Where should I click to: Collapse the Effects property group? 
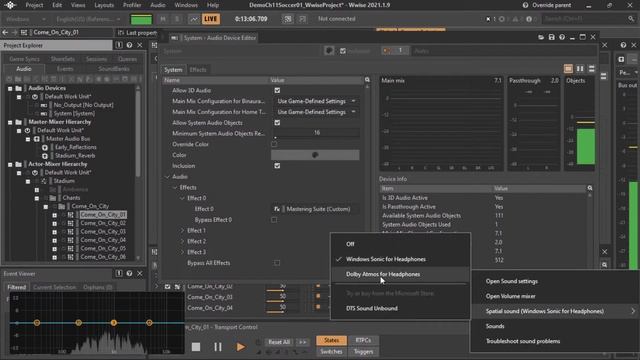pos(175,187)
